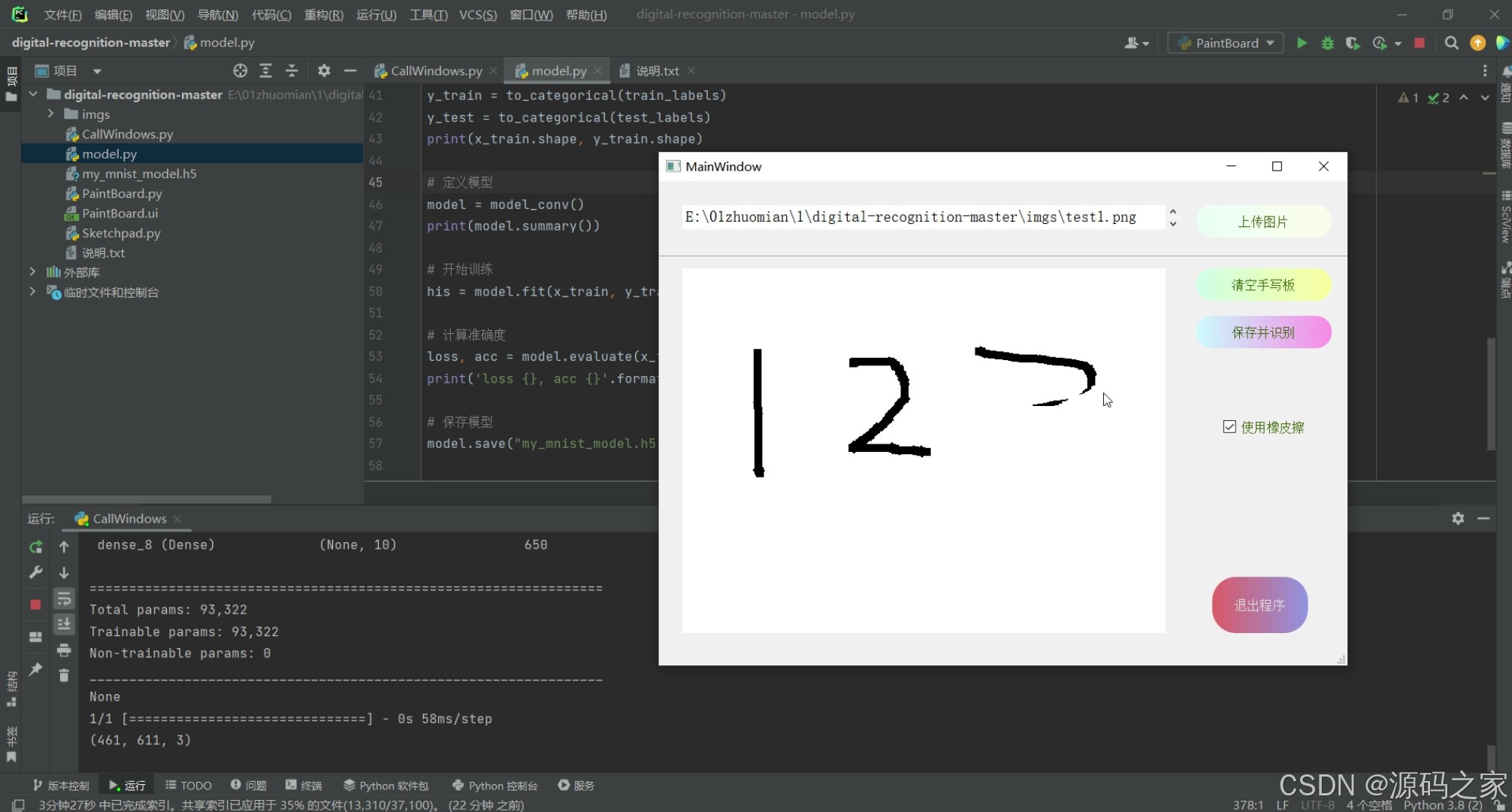The height and width of the screenshot is (812, 1512).
Task: Click the 清空手写板 button
Action: pos(1263,285)
